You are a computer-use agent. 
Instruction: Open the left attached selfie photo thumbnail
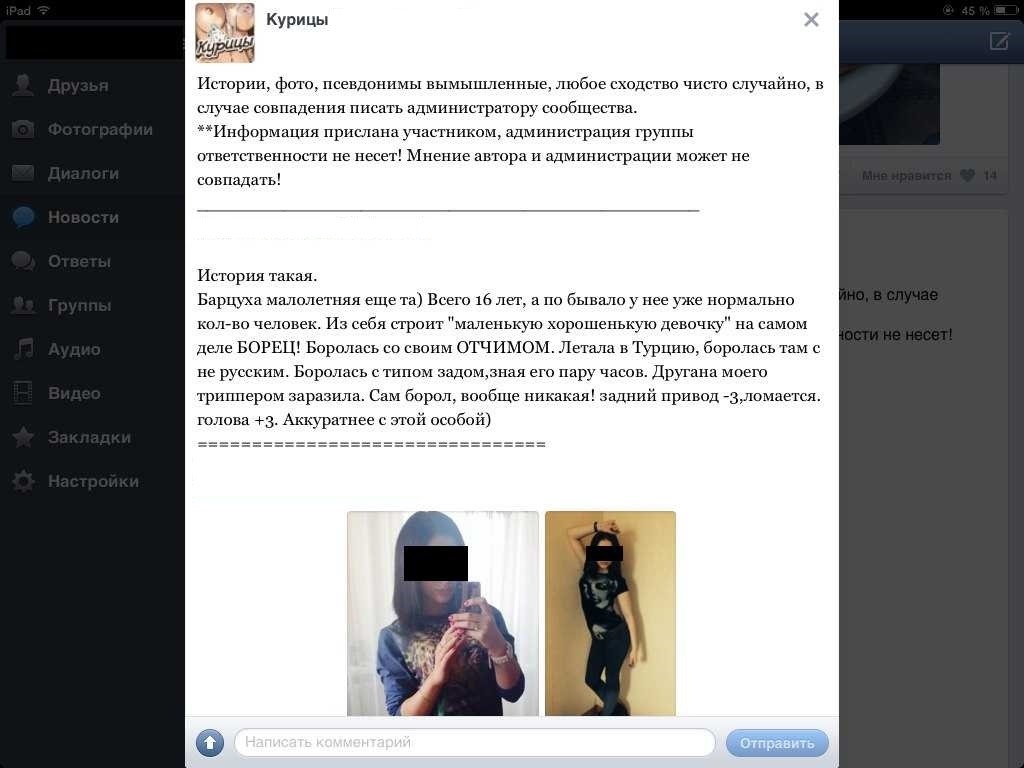(x=443, y=613)
